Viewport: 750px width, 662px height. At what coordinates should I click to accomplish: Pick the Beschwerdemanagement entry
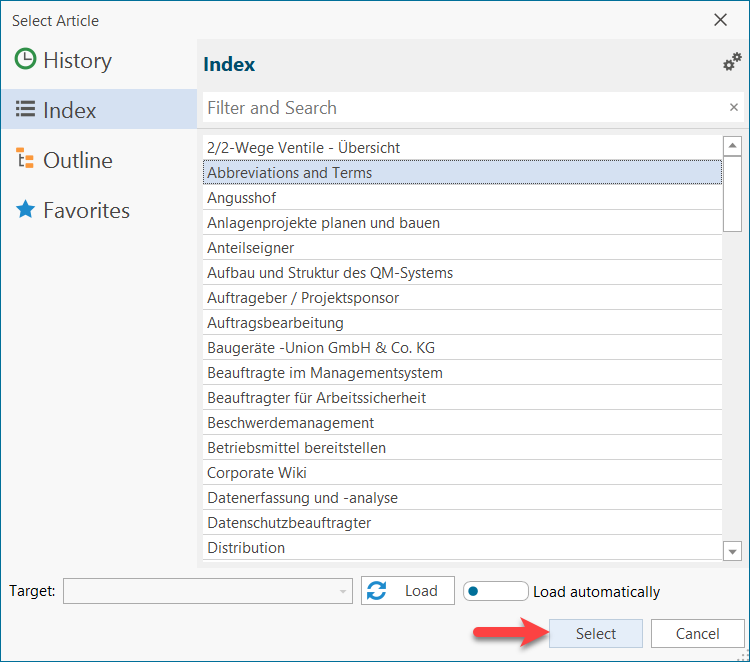pyautogui.click(x=290, y=423)
